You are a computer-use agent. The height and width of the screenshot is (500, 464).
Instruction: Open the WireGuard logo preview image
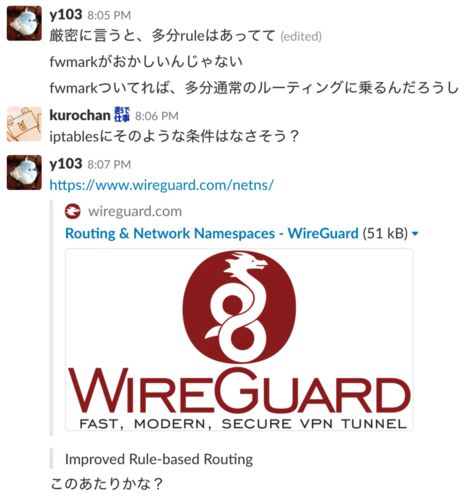(239, 339)
